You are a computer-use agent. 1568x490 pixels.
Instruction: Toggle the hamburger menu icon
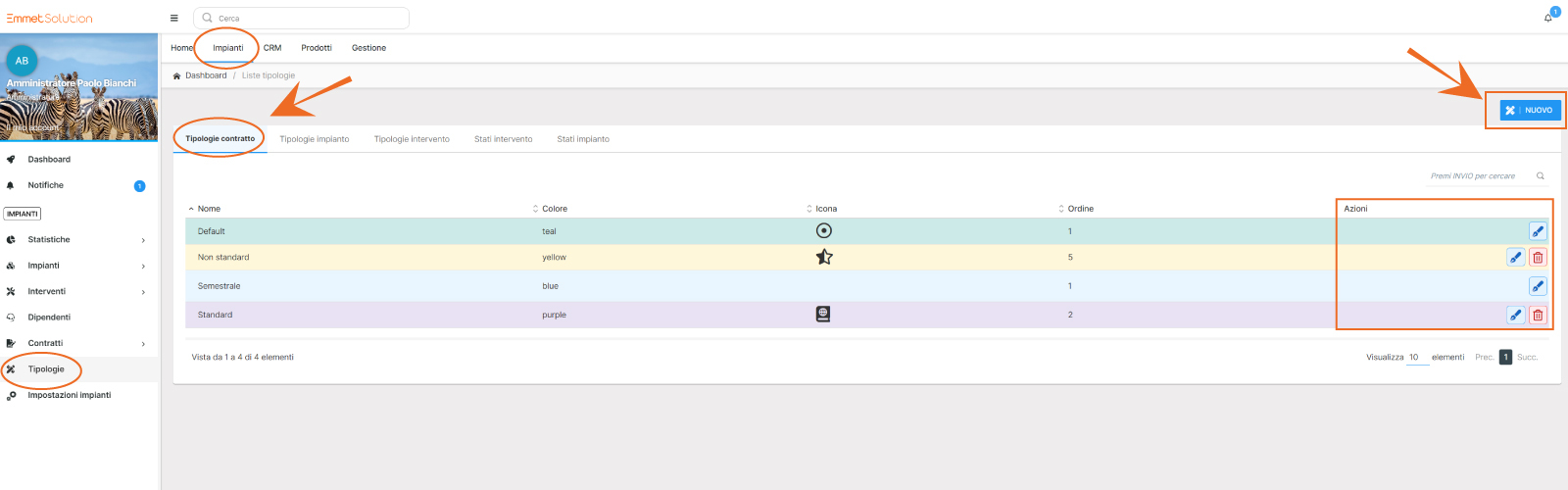(x=174, y=18)
